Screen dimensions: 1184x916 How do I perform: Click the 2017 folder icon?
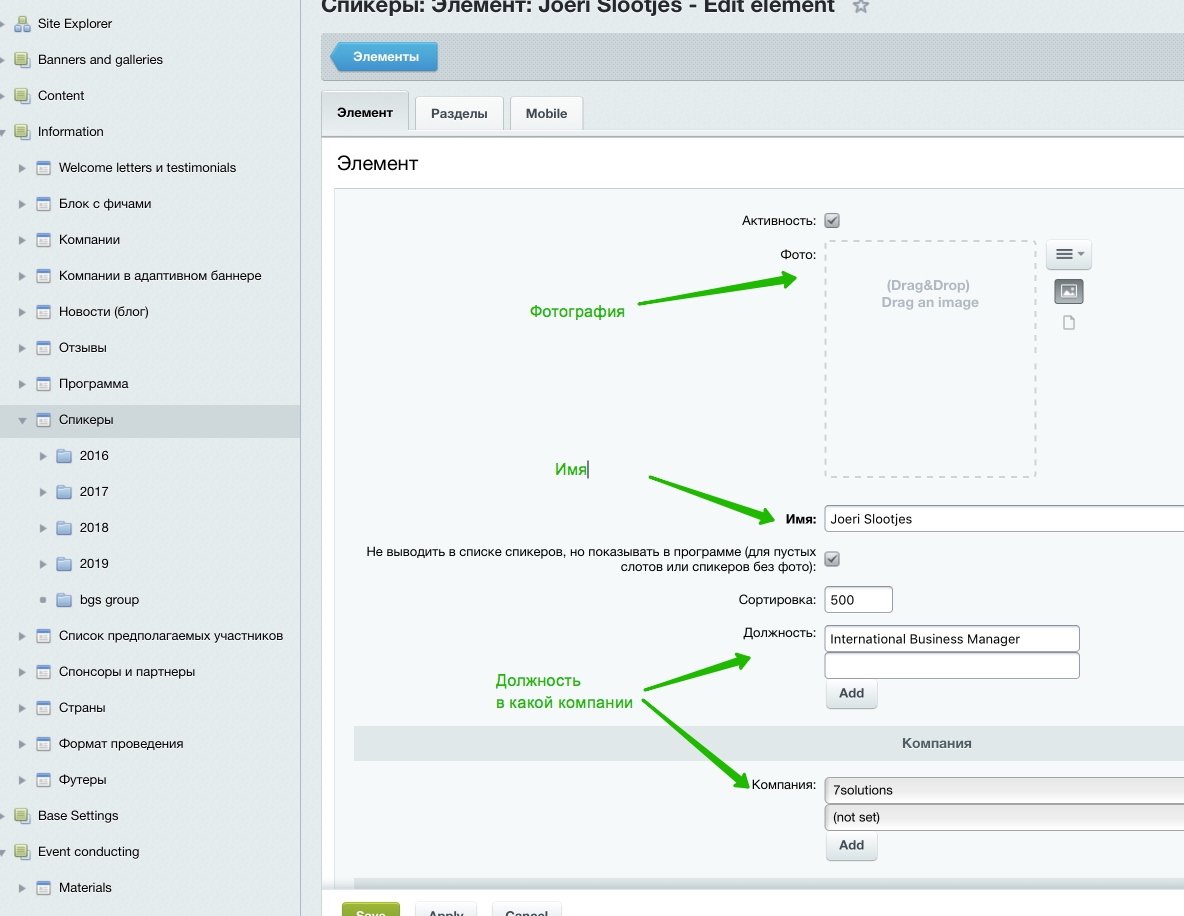click(64, 492)
